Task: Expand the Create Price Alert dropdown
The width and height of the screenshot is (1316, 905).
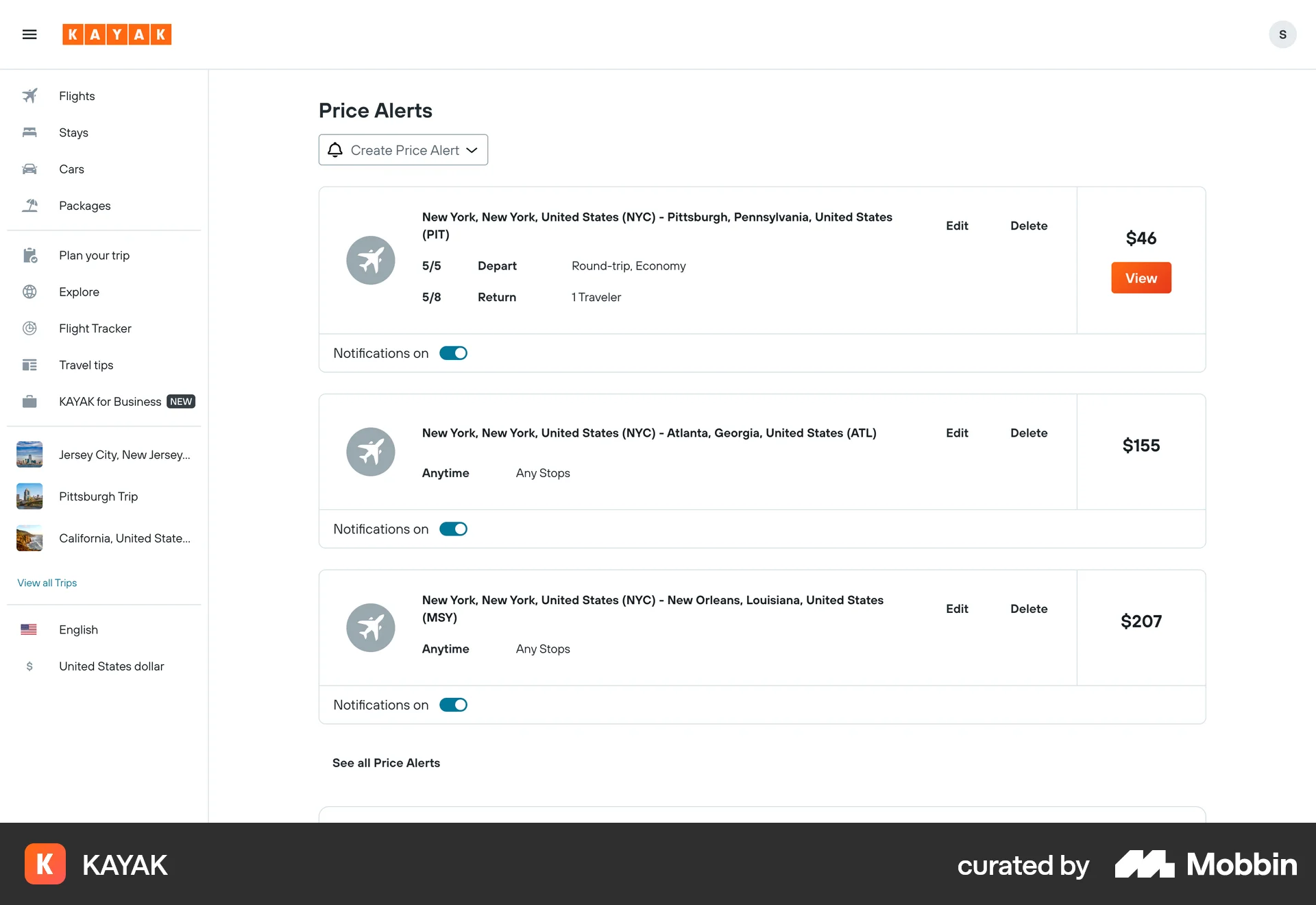Action: (x=403, y=149)
